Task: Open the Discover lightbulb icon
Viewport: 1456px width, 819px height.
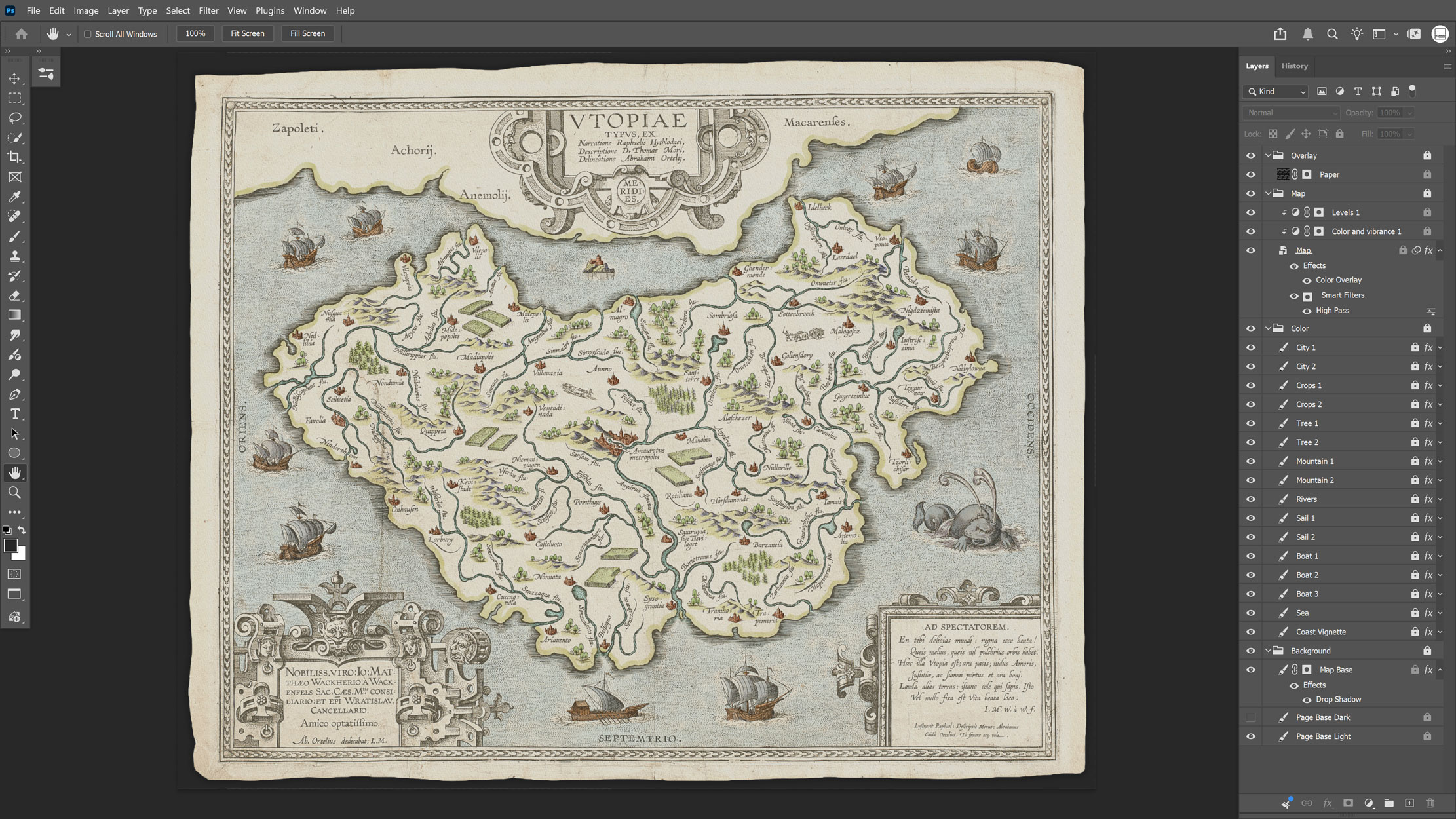Action: point(1356,34)
